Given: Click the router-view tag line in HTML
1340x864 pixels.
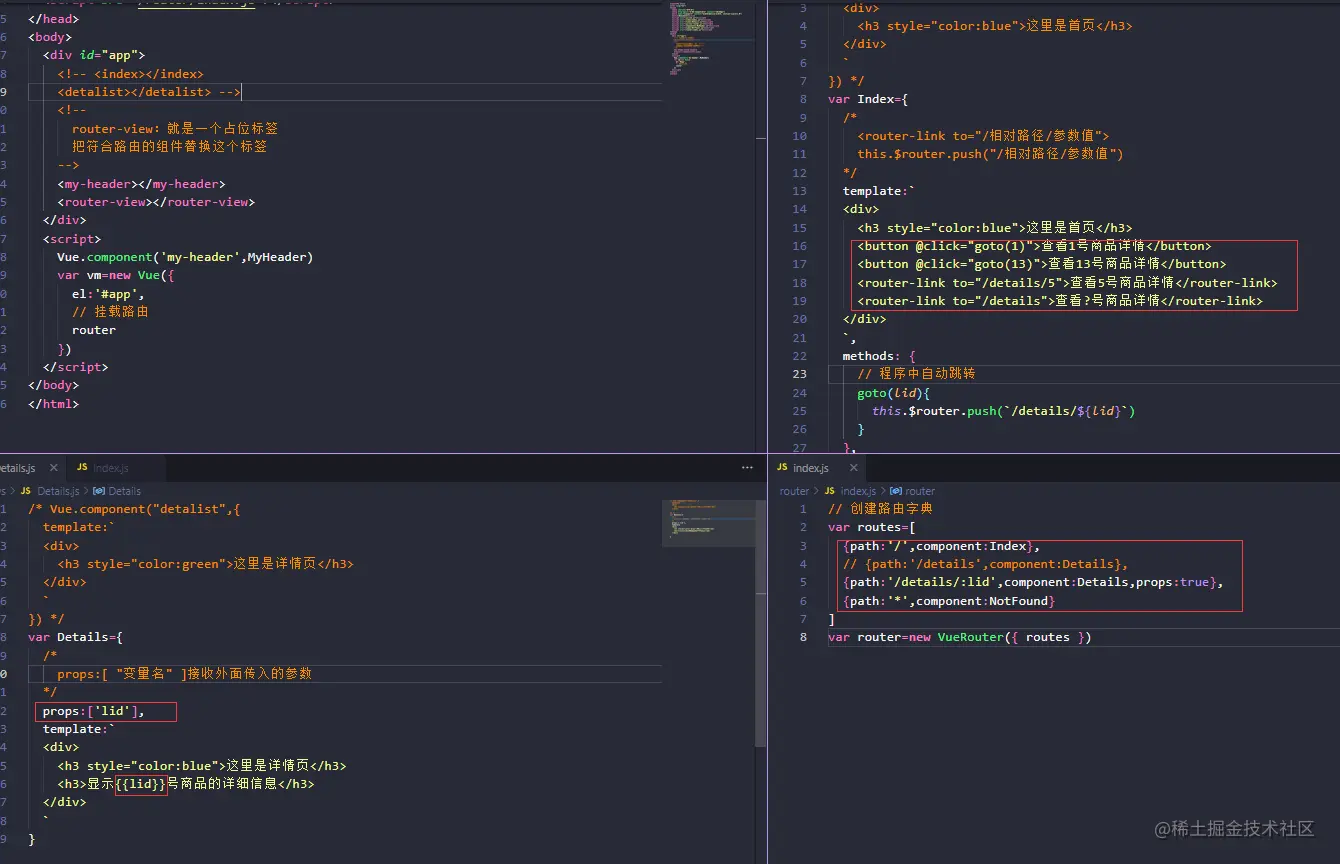Looking at the screenshot, I should [156, 202].
